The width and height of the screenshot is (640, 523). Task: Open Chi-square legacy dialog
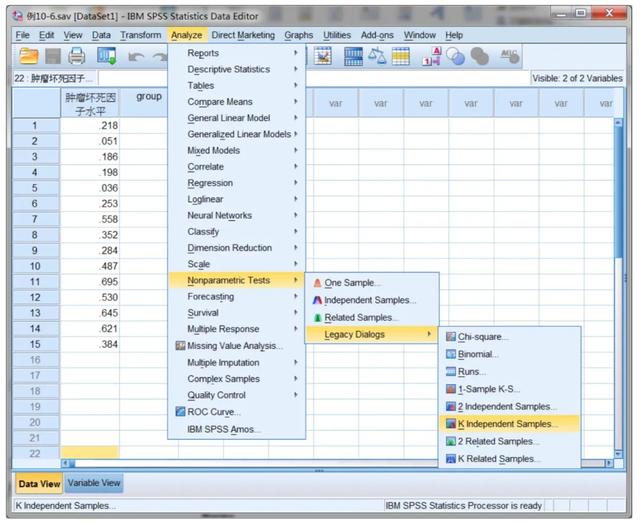(509, 337)
